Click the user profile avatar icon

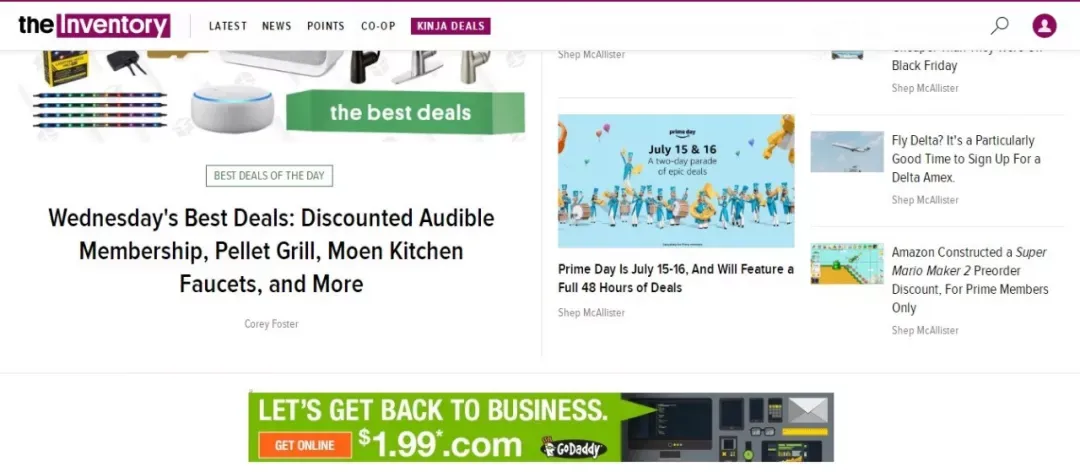[x=1044, y=25]
